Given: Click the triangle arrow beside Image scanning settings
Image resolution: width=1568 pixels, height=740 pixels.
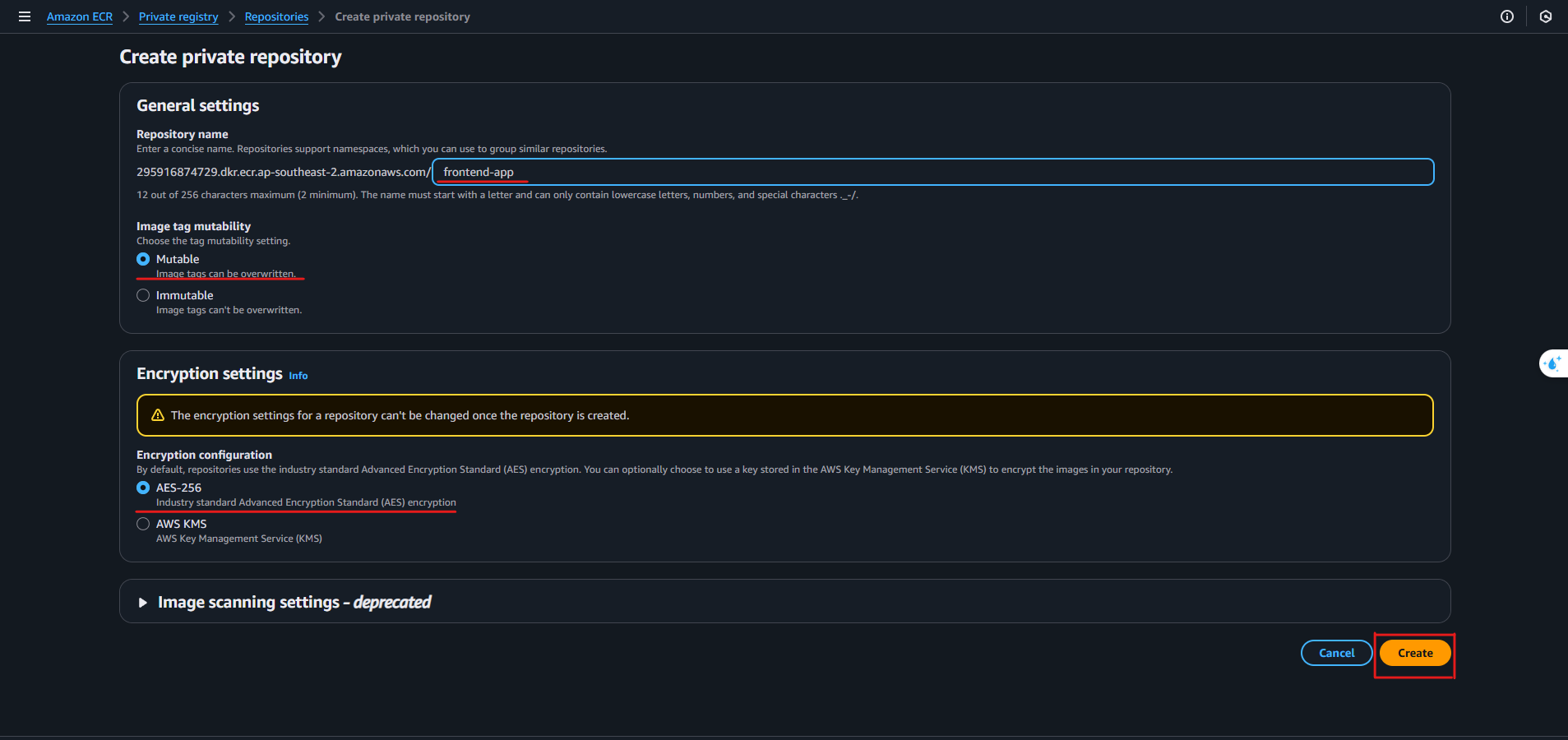Looking at the screenshot, I should pyautogui.click(x=143, y=603).
